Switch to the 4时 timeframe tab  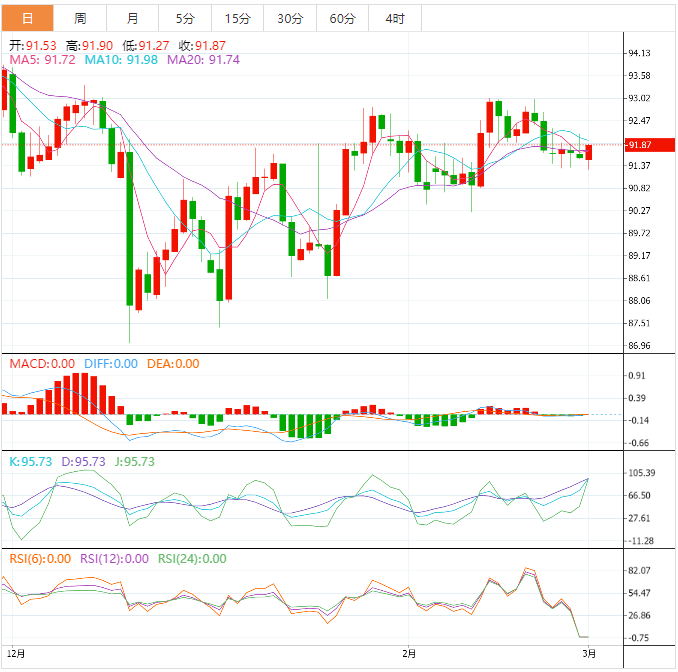(394, 18)
